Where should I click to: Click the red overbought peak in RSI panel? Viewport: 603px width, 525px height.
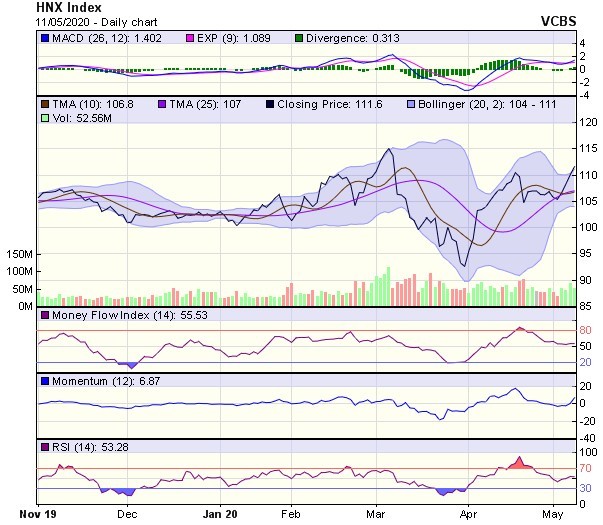[517, 463]
